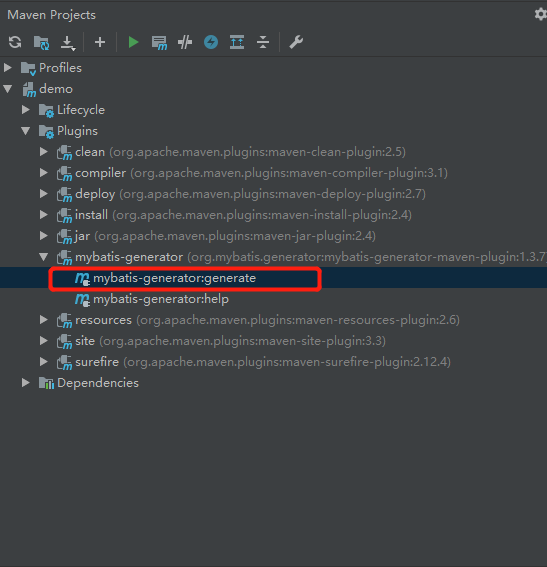Select the 'install' plugin row text
Screen dimensions: 547x567
coord(243,215)
